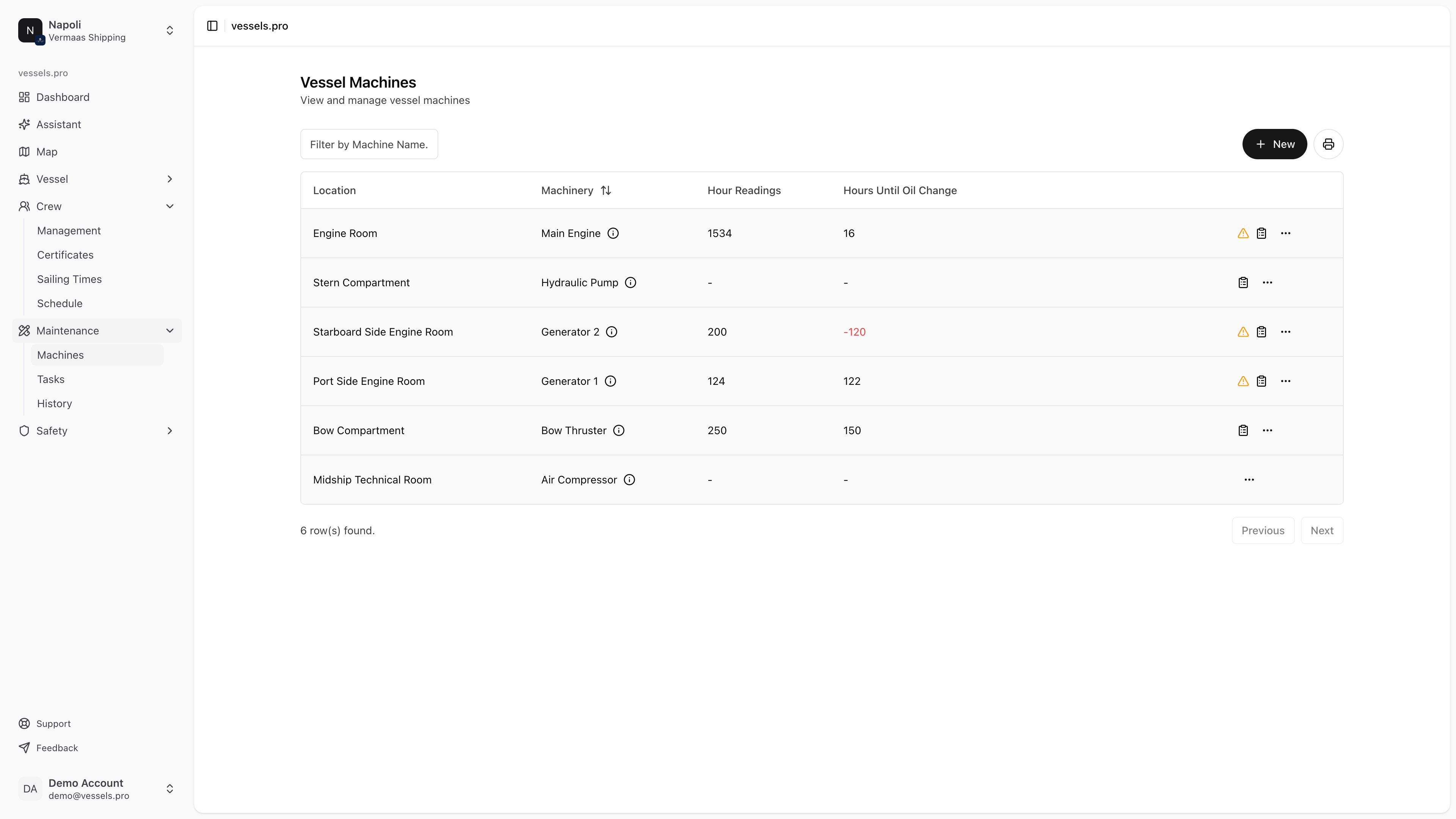This screenshot has height=819, width=1456.
Task: Click the log/history icon for Hydraulic Pump
Action: tap(1243, 283)
